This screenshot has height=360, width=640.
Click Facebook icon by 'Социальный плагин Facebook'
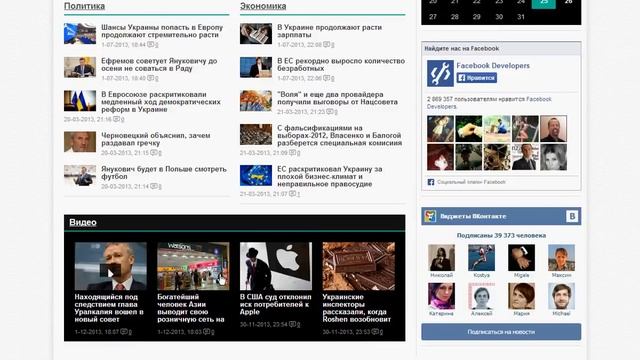coord(431,182)
